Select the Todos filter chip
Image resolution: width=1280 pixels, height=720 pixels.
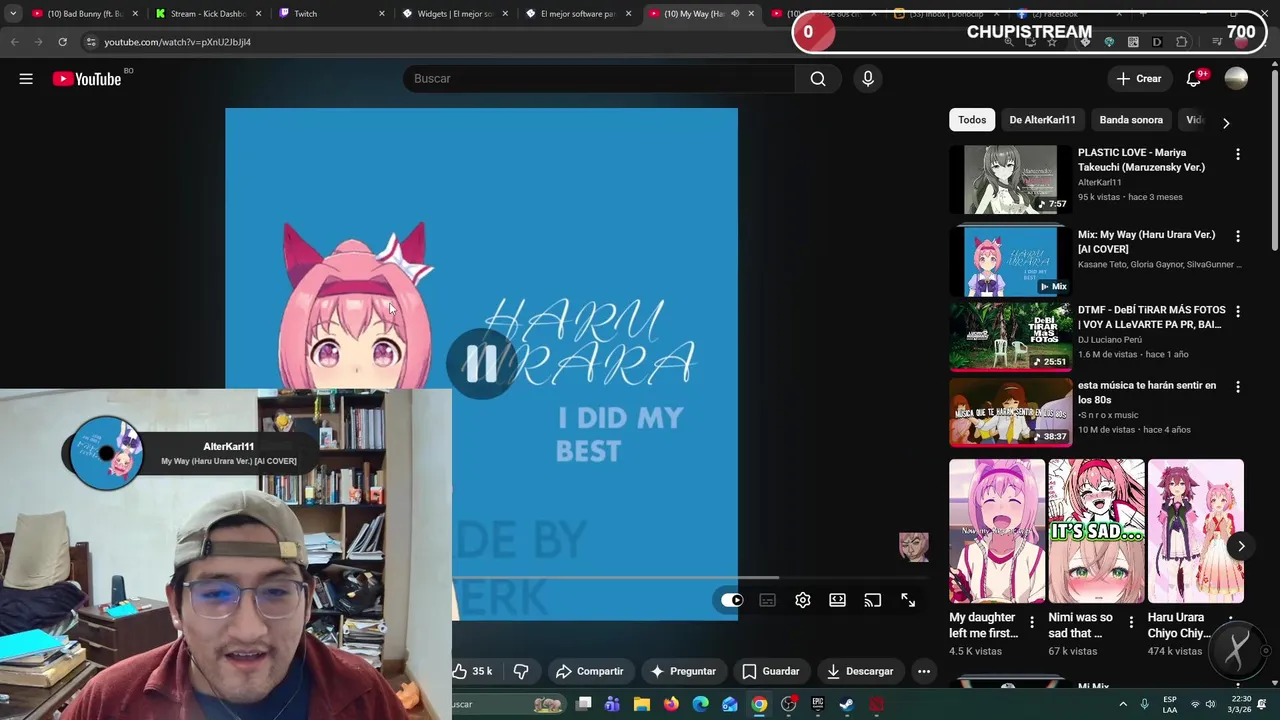point(972,120)
